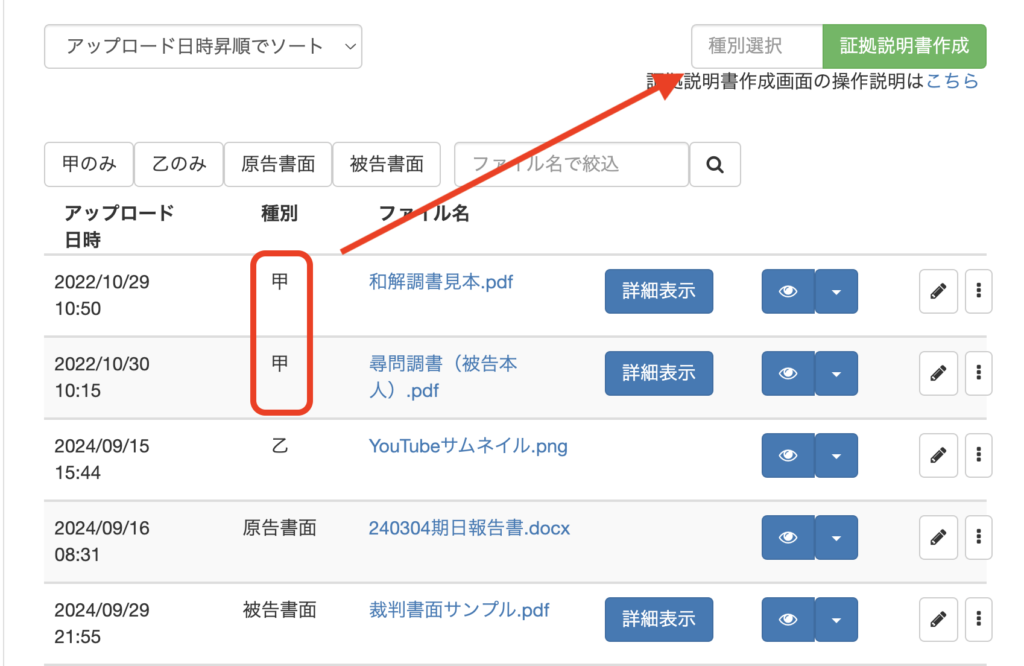Click pencil edit icon for YouTubeサムネイル.png

937,455
